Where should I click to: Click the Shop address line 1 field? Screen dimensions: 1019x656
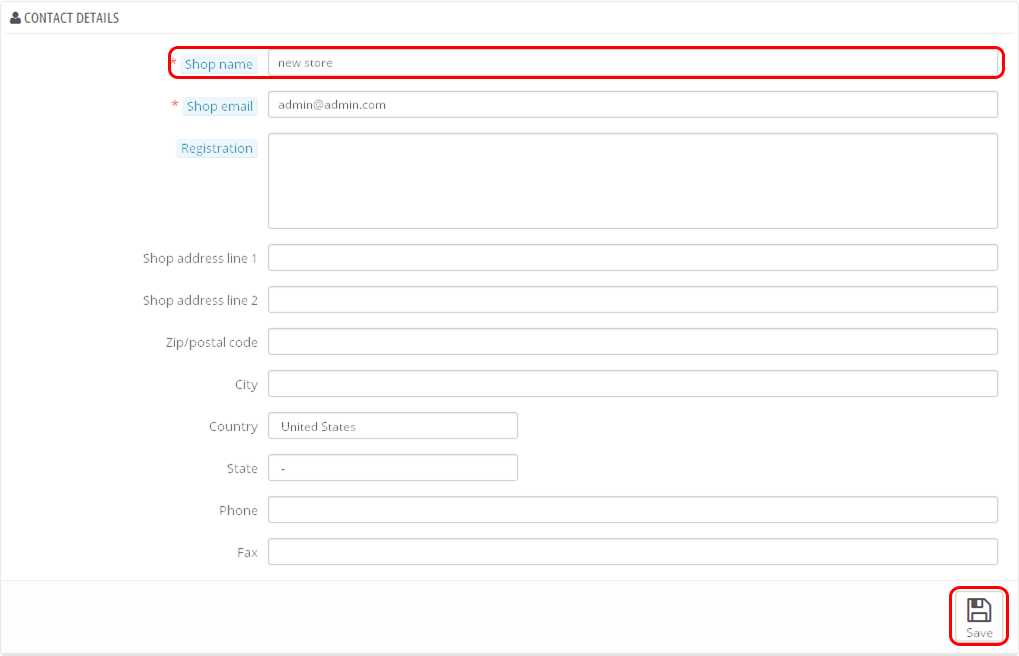(x=632, y=258)
